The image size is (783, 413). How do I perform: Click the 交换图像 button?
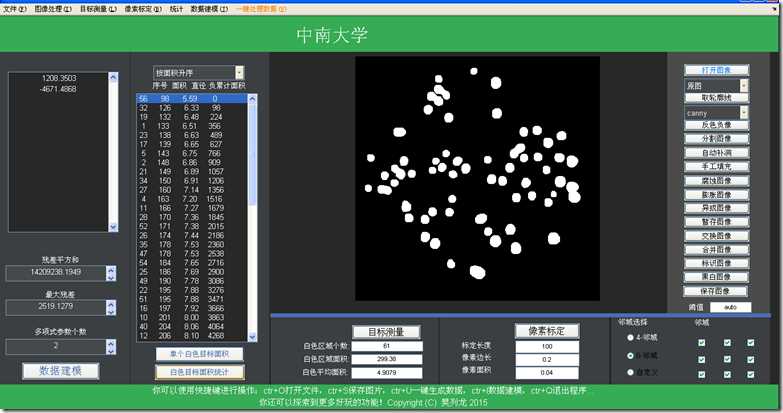716,236
